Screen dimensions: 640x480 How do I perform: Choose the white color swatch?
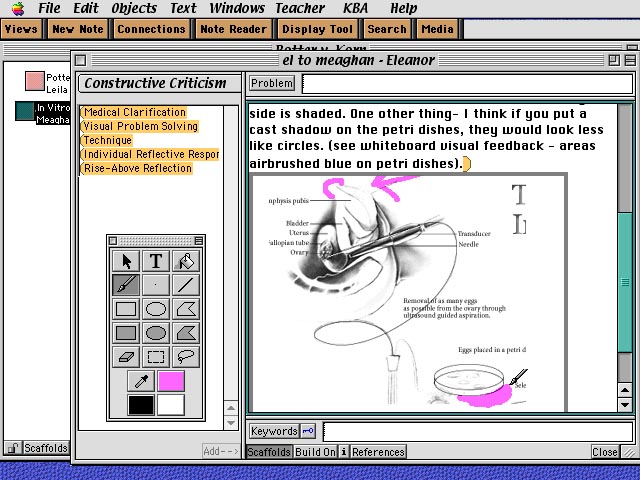171,405
